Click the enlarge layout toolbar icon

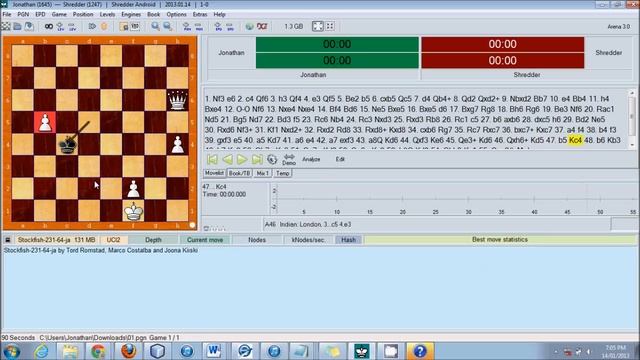point(318,26)
